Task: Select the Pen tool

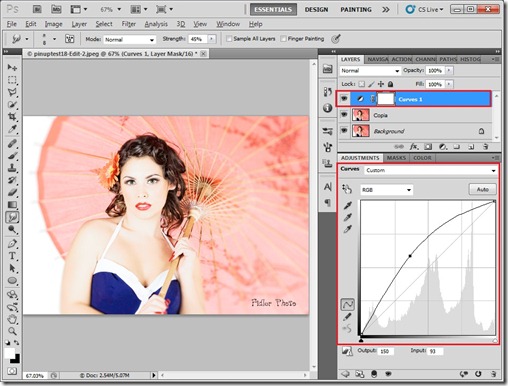Action: 12,244
